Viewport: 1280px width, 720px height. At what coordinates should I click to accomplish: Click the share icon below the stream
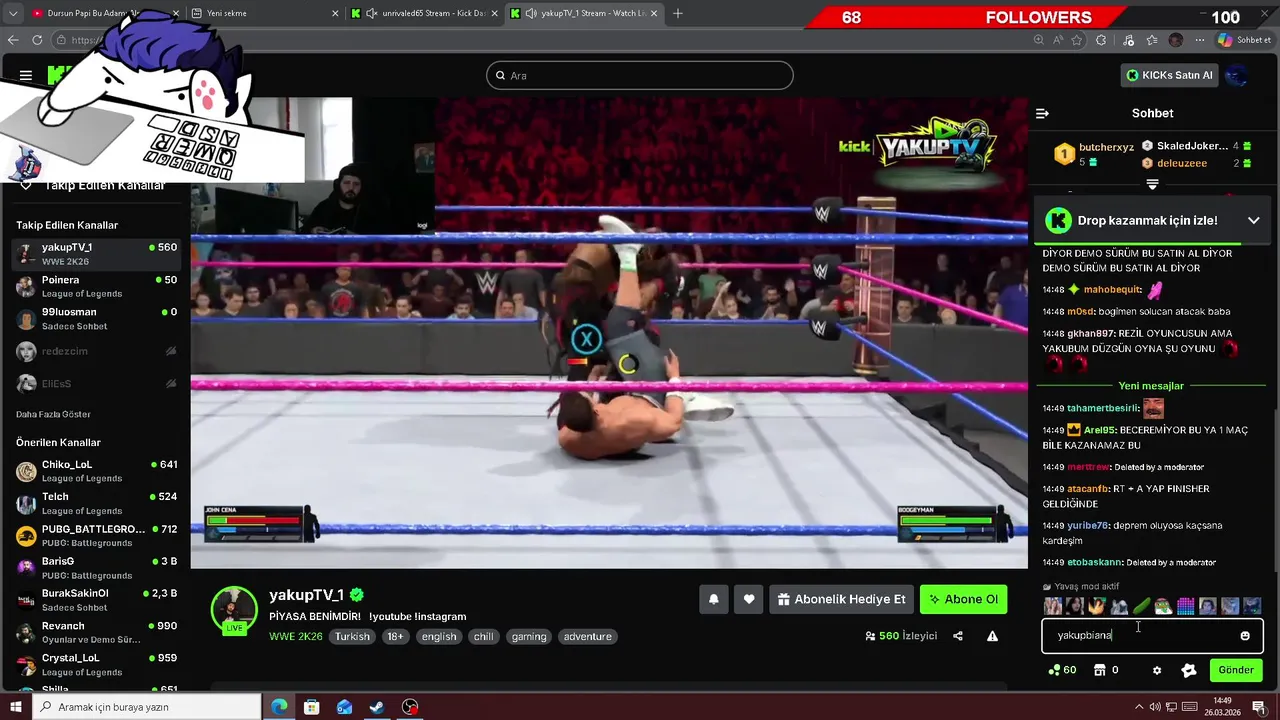point(958,636)
